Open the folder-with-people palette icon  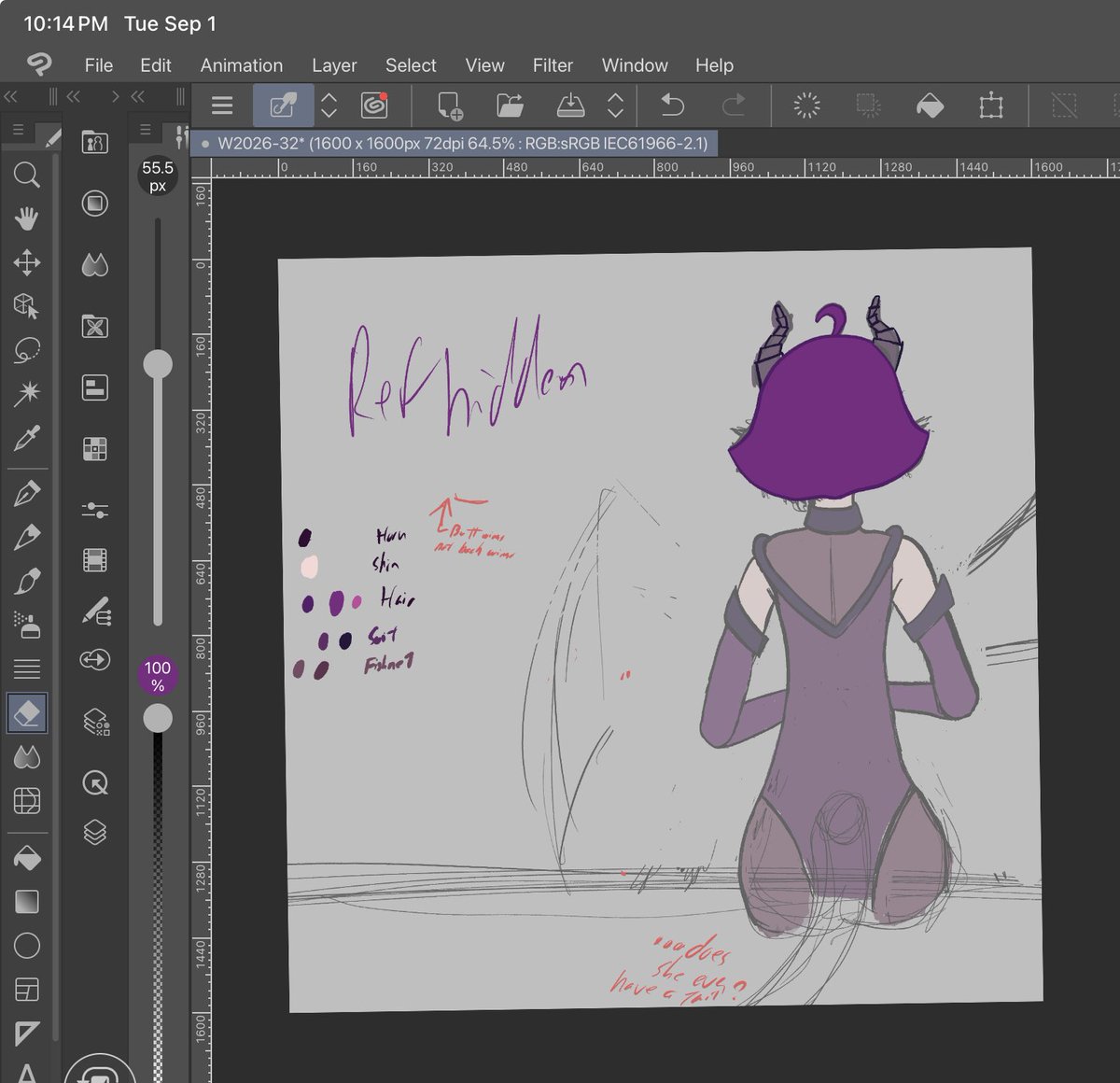94,142
